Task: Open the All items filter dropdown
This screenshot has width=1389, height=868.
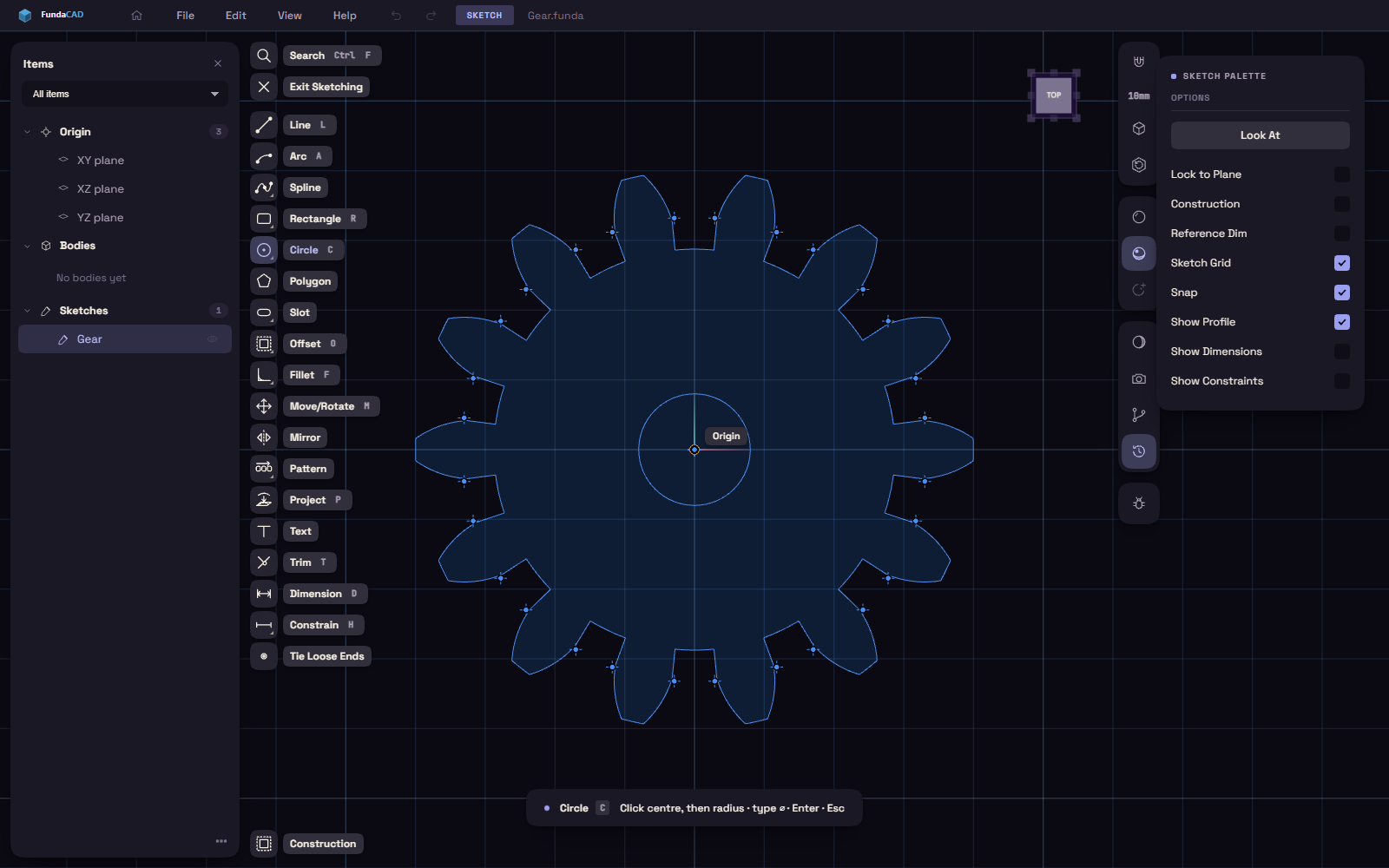Action: (x=125, y=94)
